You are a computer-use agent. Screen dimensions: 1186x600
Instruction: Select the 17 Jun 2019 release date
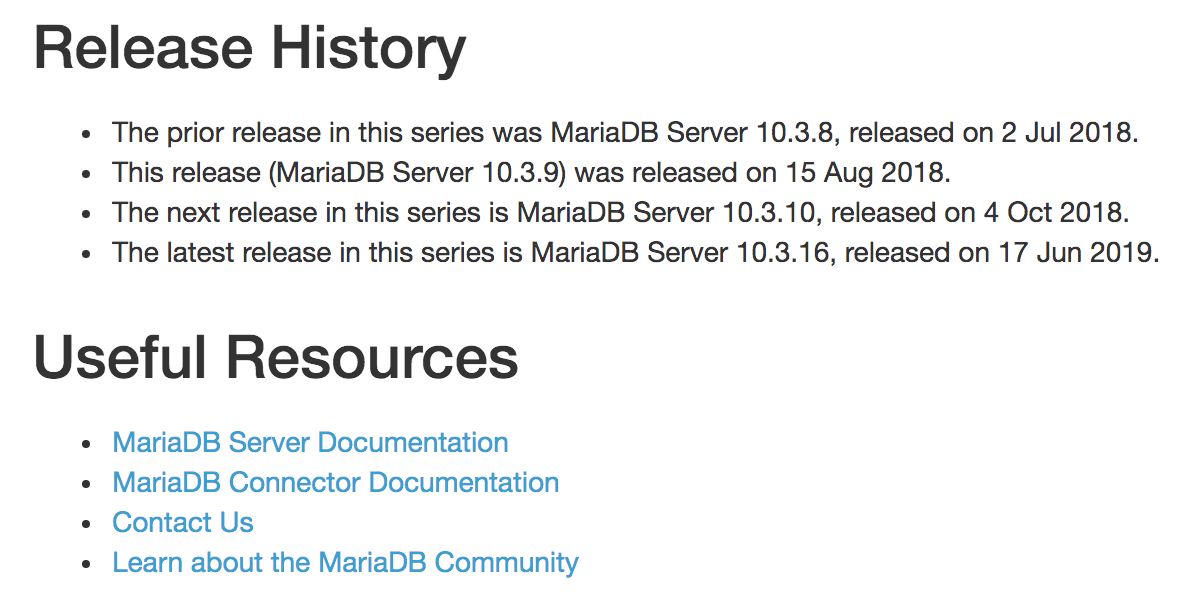click(x=1075, y=253)
